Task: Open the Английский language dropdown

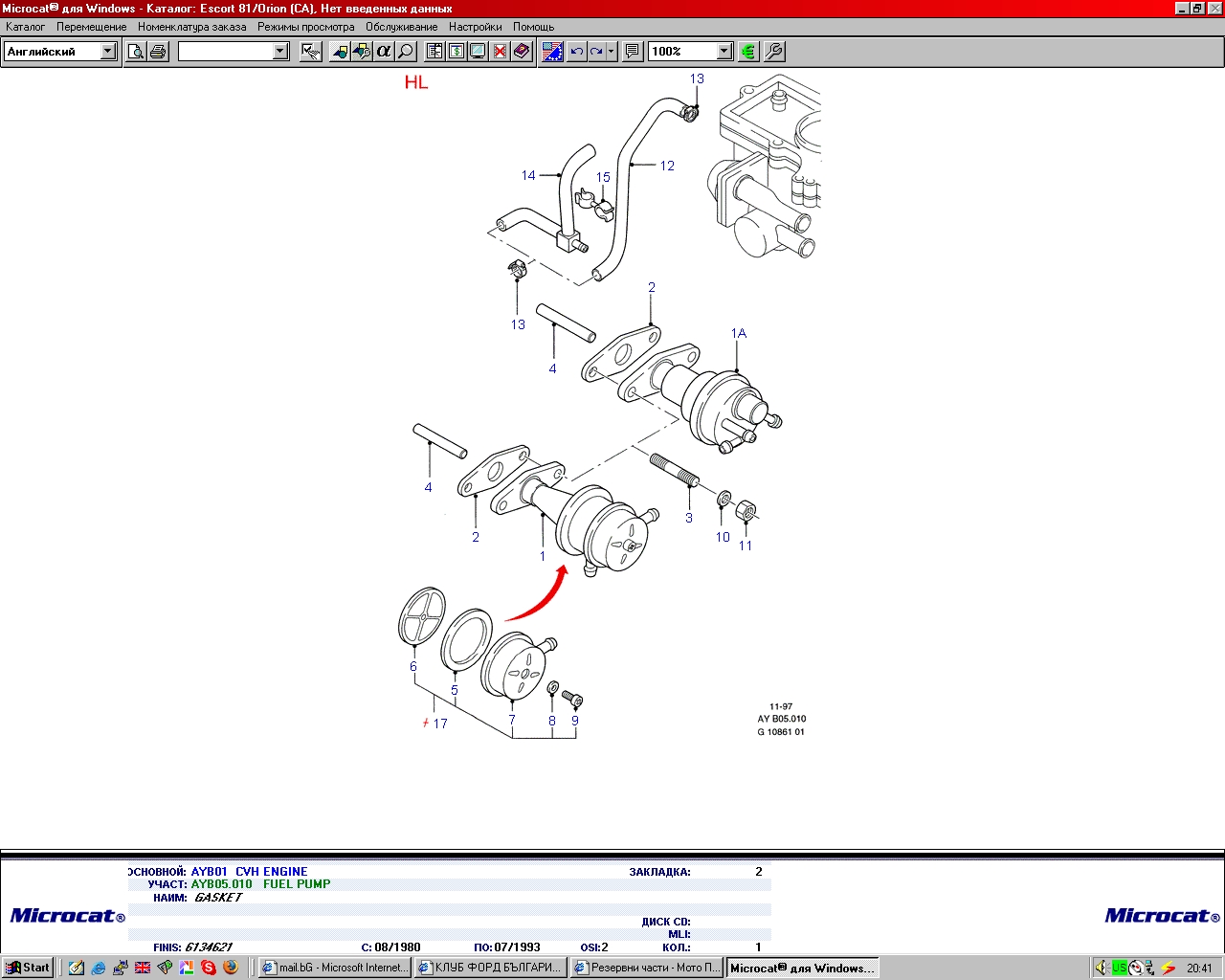Action: (108, 52)
